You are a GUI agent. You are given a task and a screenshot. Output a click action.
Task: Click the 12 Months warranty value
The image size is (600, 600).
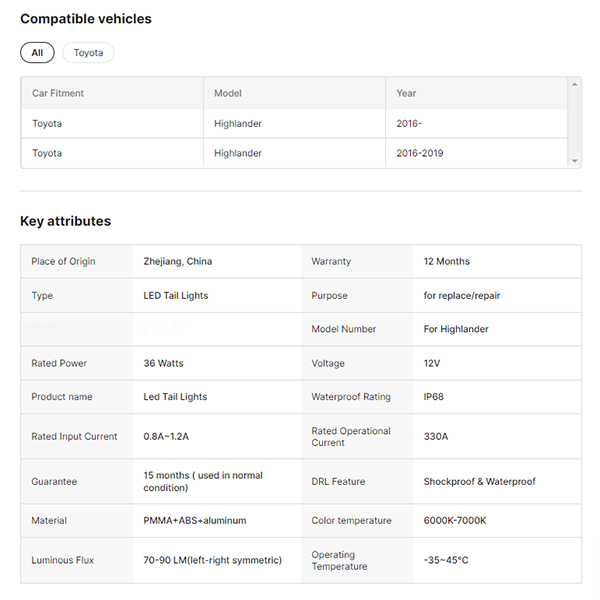[x=446, y=262]
